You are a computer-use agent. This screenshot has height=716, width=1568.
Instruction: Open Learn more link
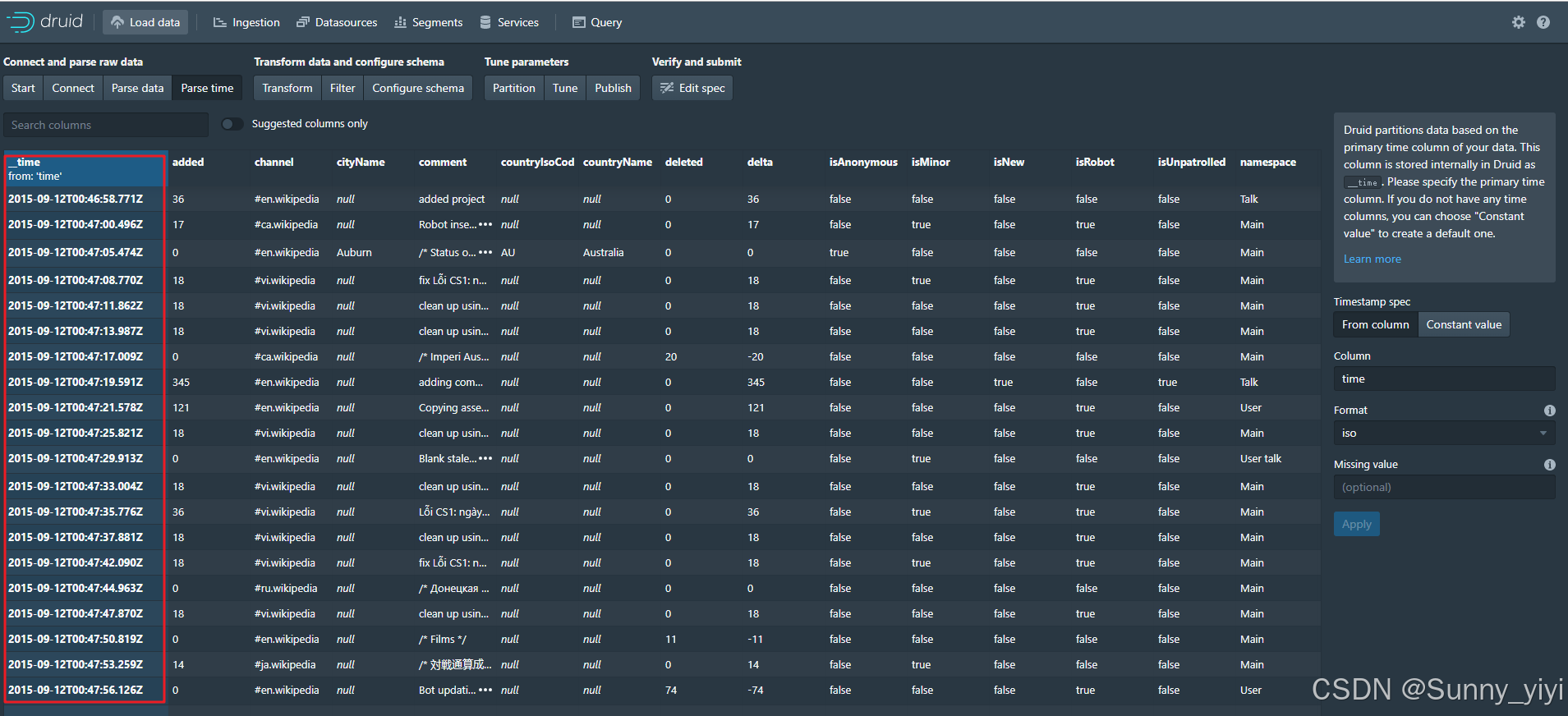(x=1372, y=259)
